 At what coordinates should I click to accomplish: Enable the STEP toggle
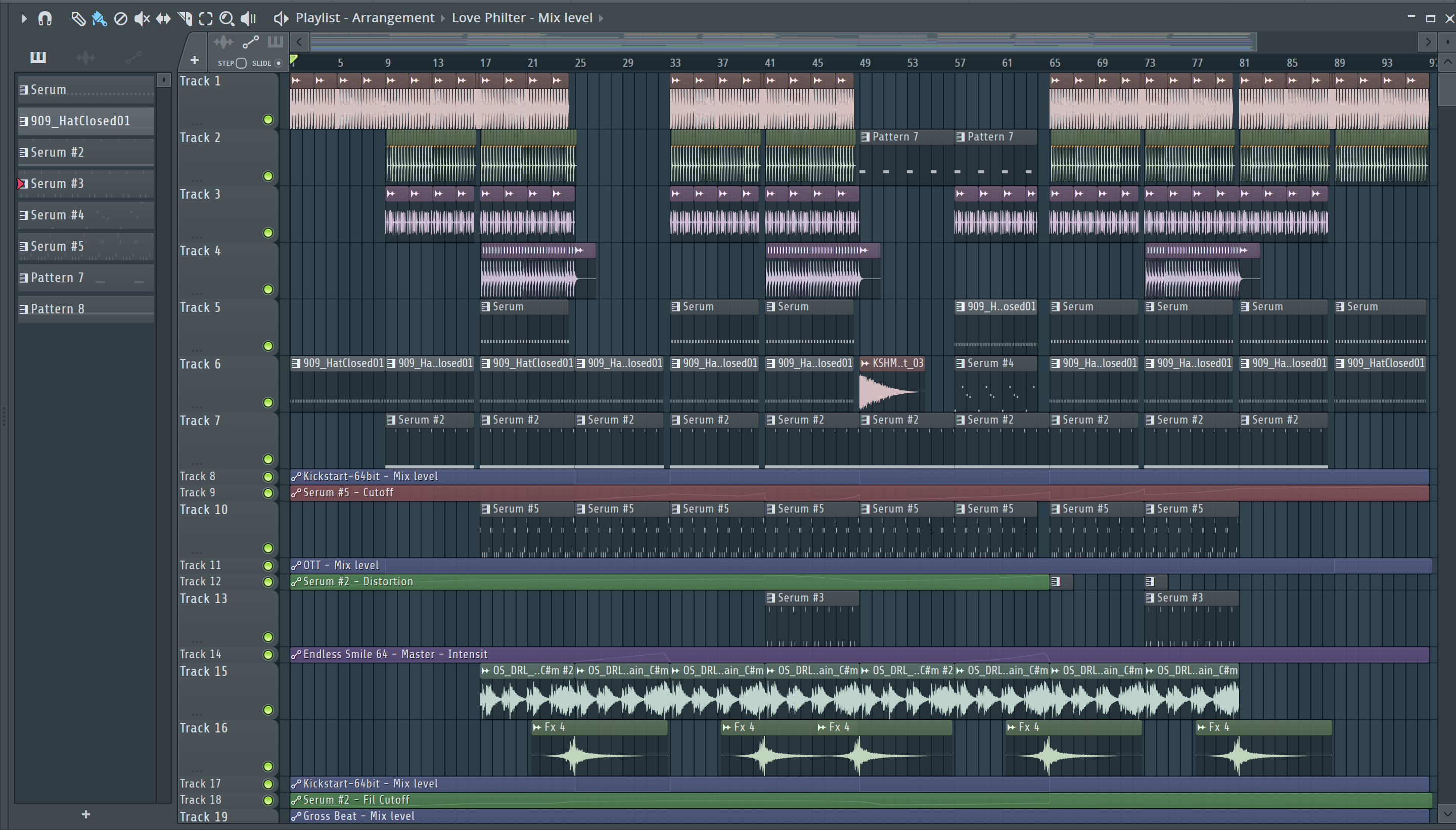click(241, 63)
